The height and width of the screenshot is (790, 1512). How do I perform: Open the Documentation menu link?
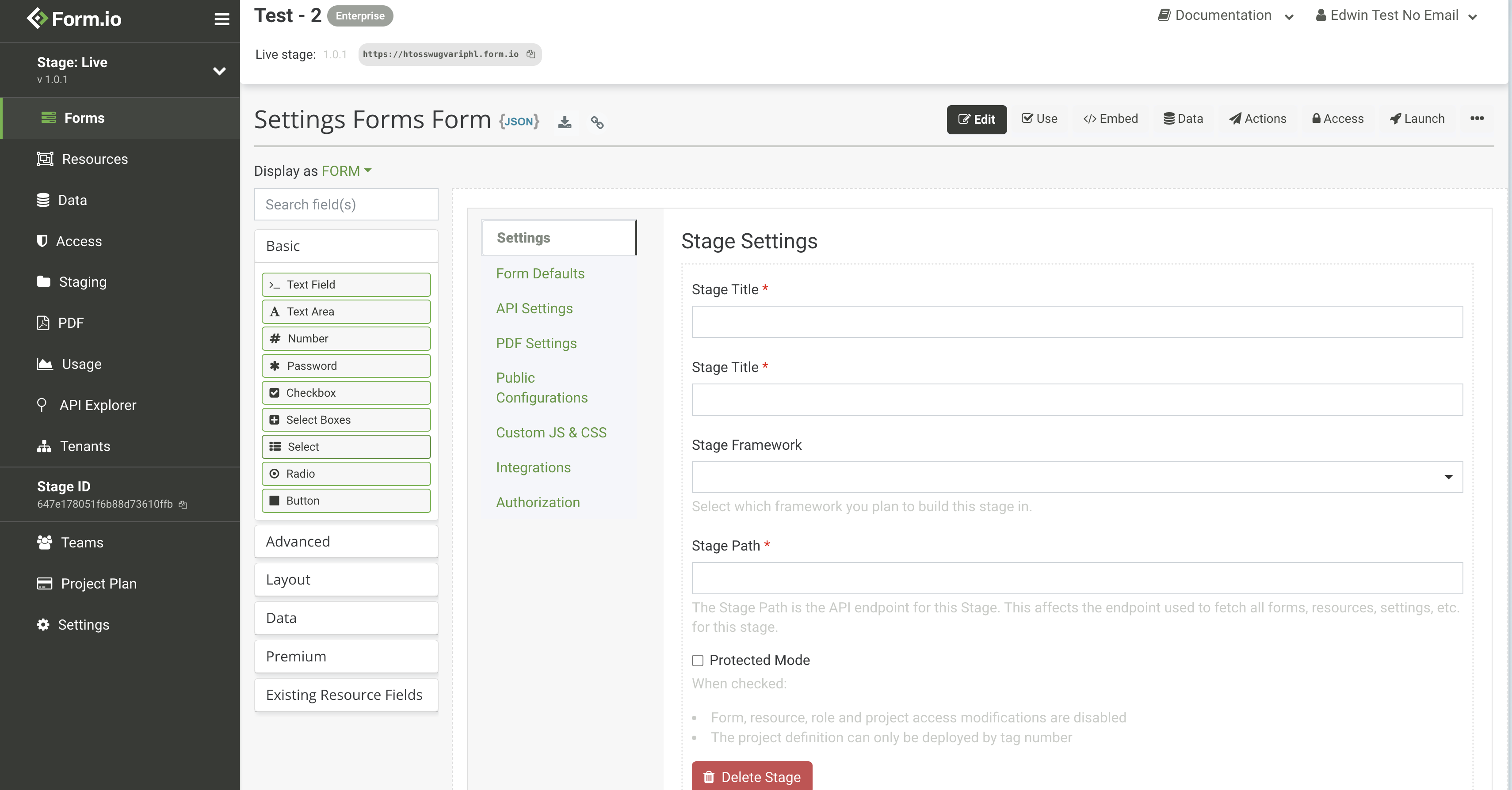point(1223,15)
